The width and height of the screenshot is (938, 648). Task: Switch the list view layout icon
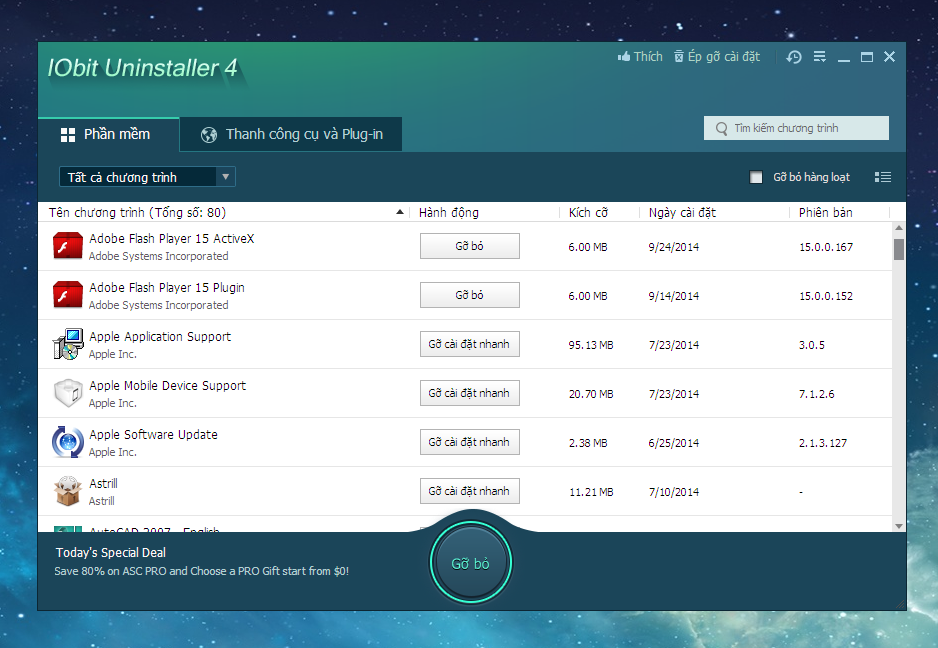[882, 177]
